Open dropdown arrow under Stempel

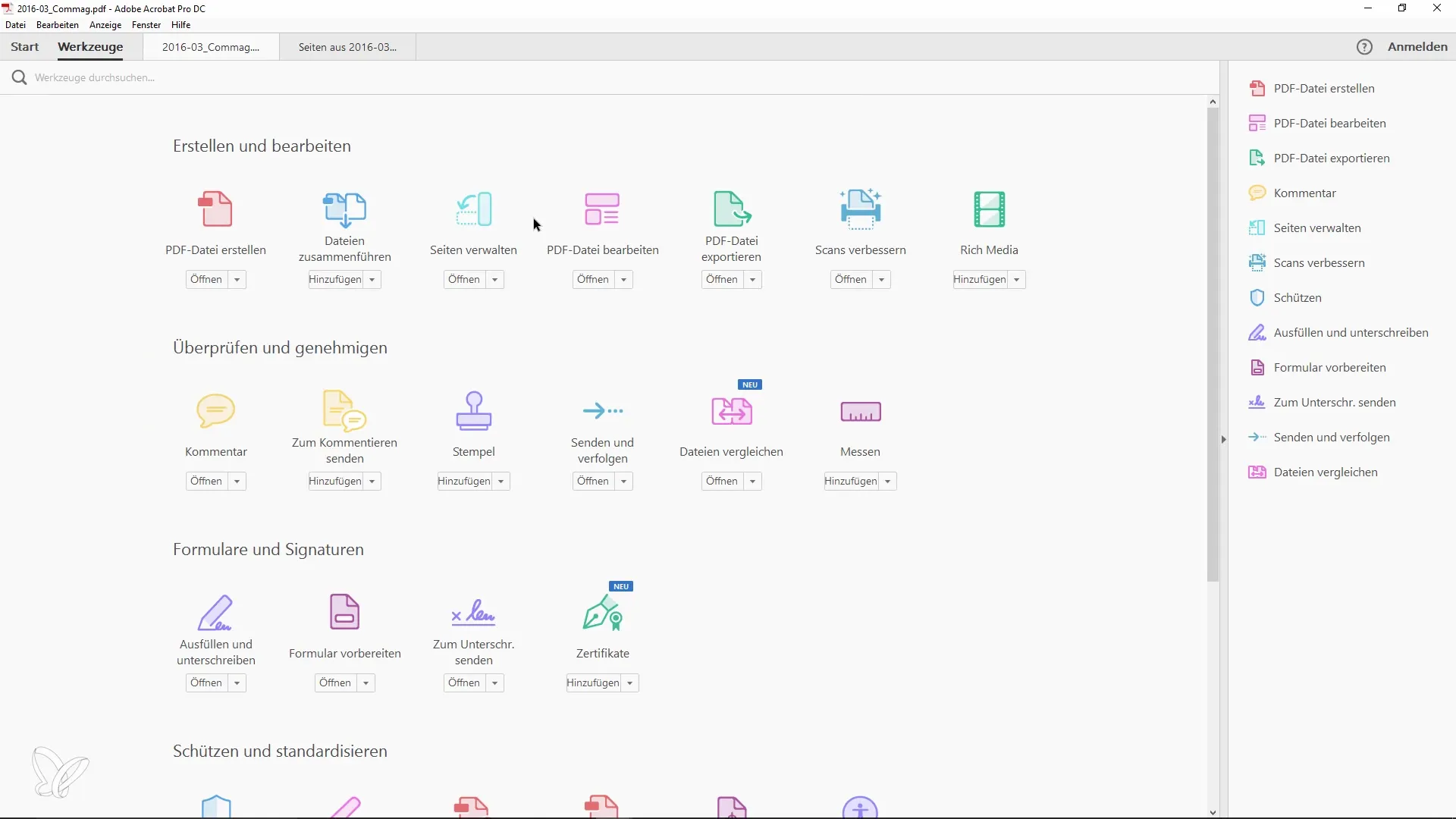500,482
